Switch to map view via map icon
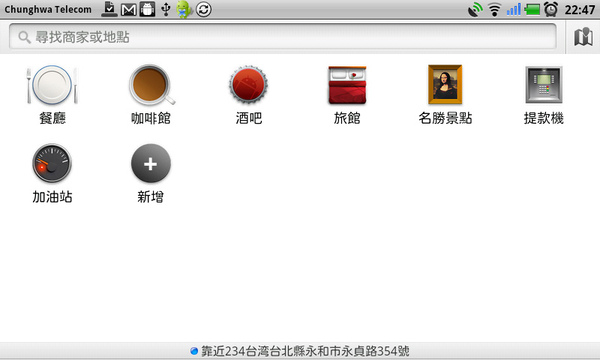 tap(583, 37)
